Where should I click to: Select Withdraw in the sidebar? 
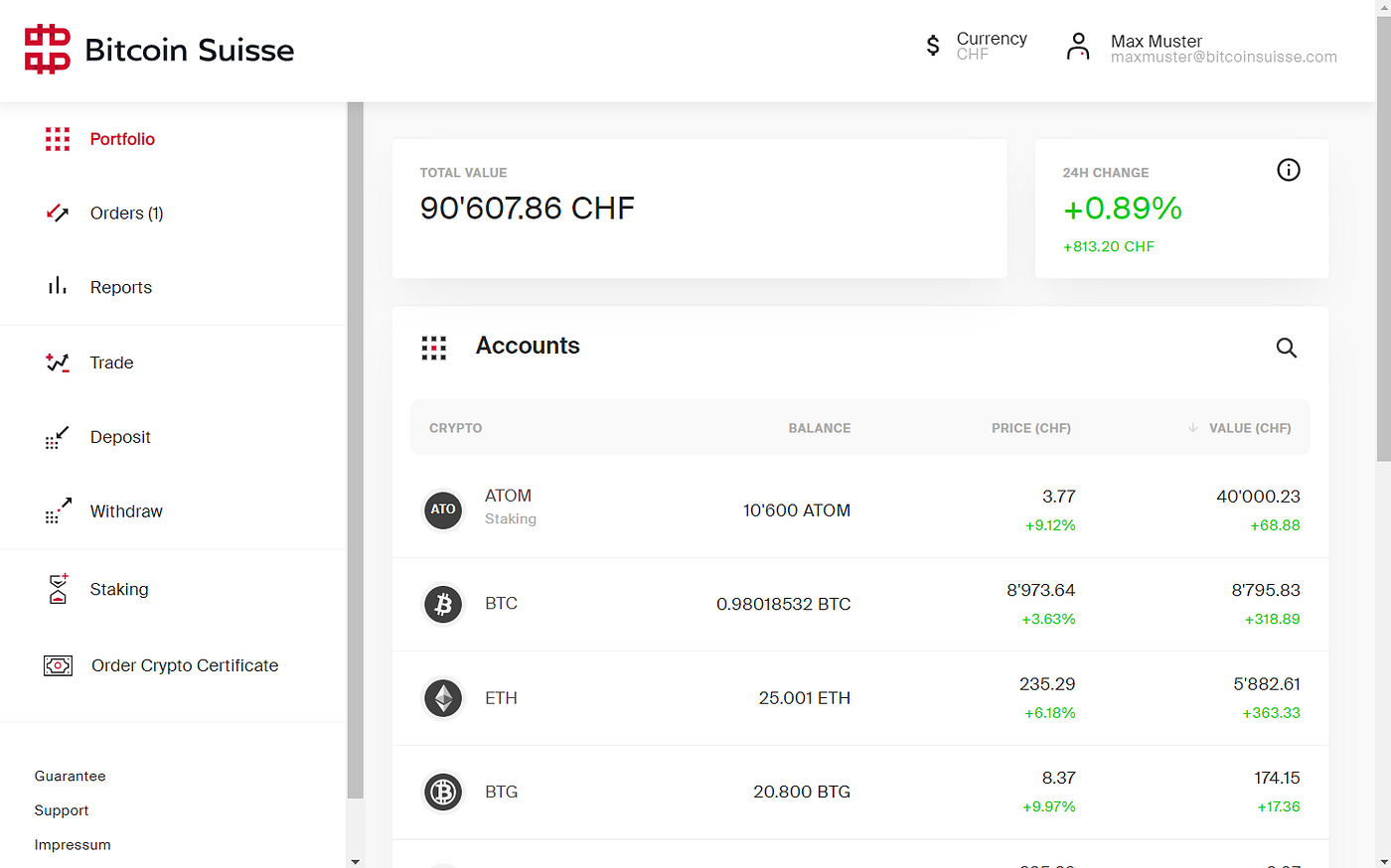126,511
